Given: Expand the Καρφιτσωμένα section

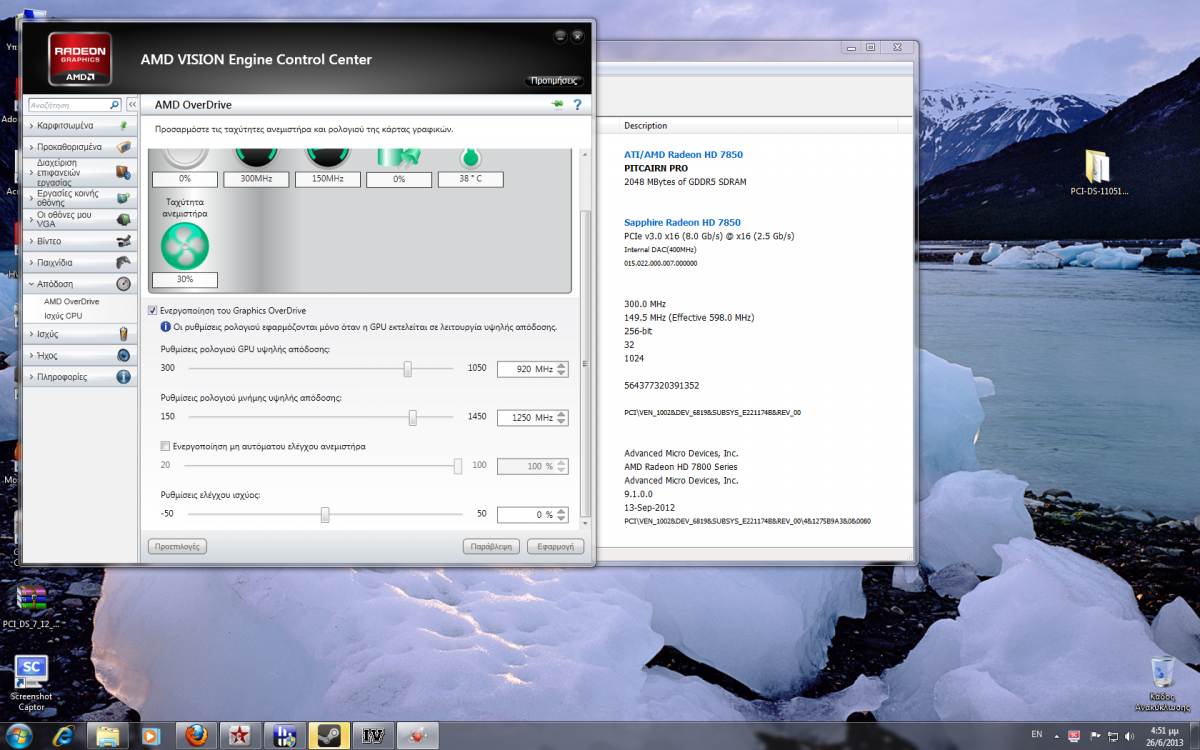Looking at the screenshot, I should [79, 126].
